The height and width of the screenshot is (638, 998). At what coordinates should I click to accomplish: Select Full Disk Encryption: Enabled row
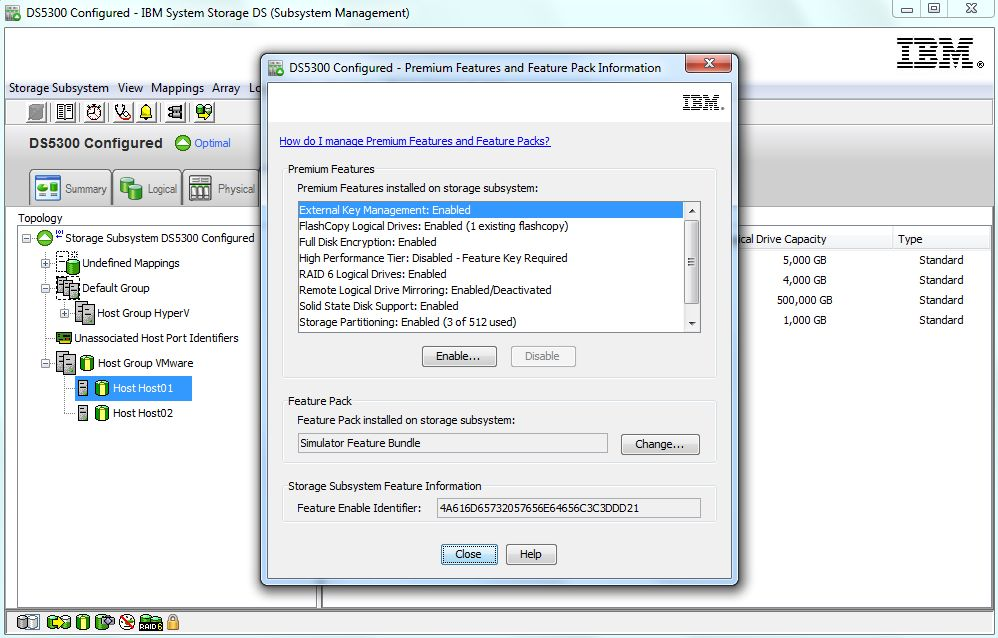491,242
